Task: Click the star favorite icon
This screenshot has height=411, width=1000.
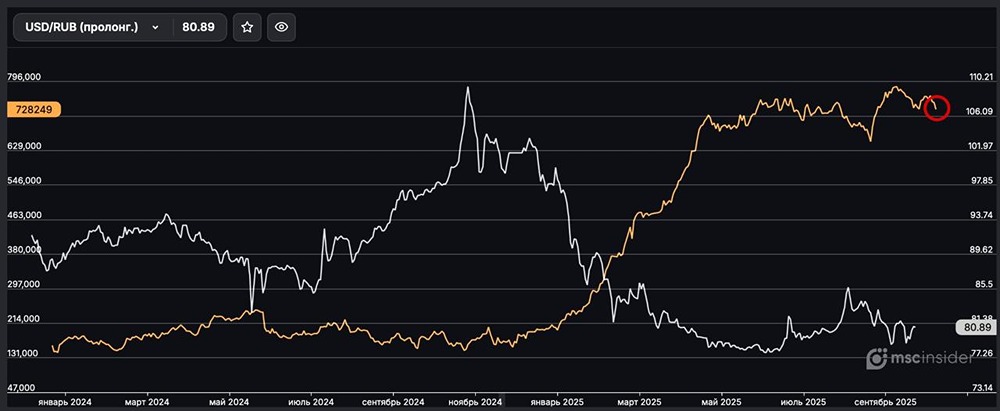Action: (247, 27)
